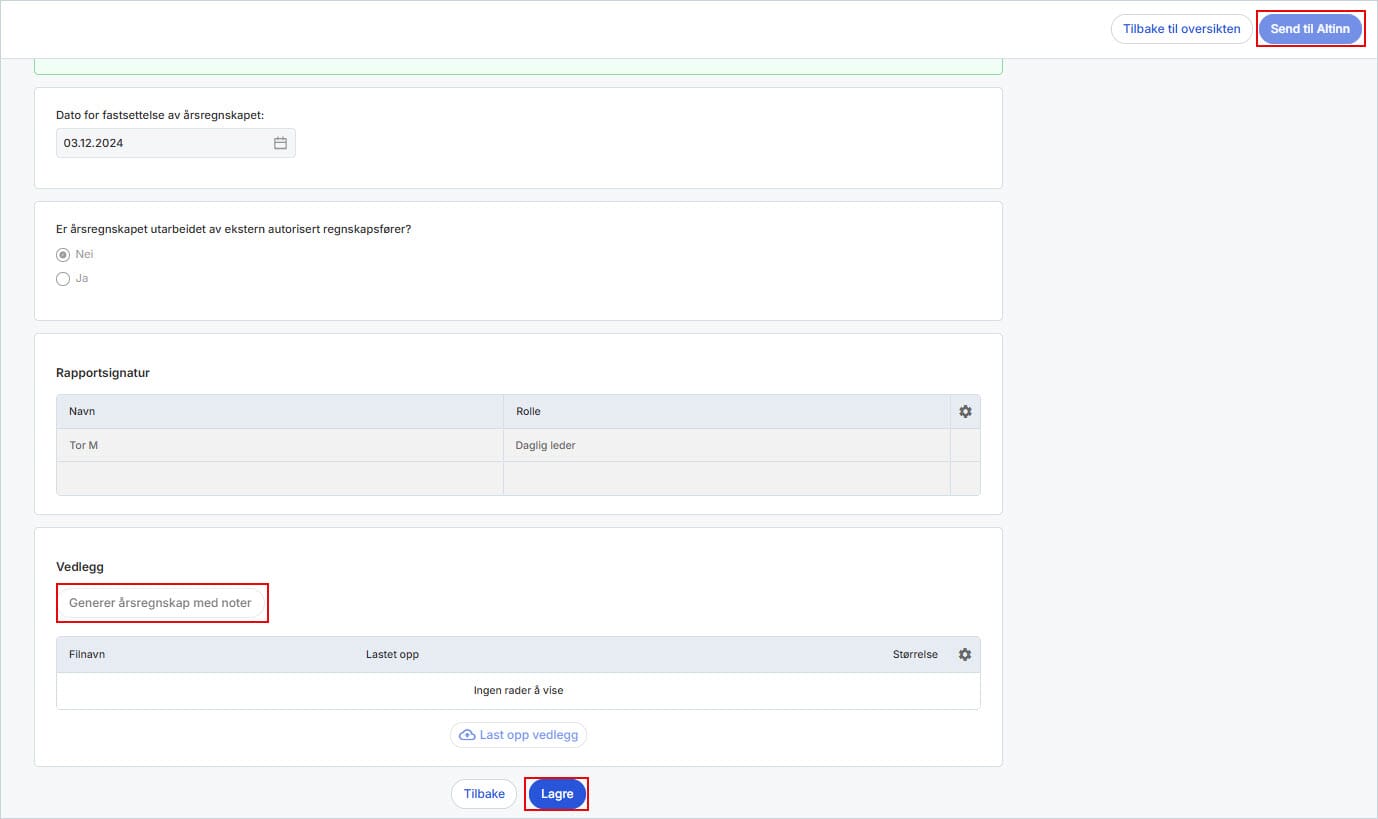
Task: Focus the date field 03.12.2024
Action: pos(176,143)
